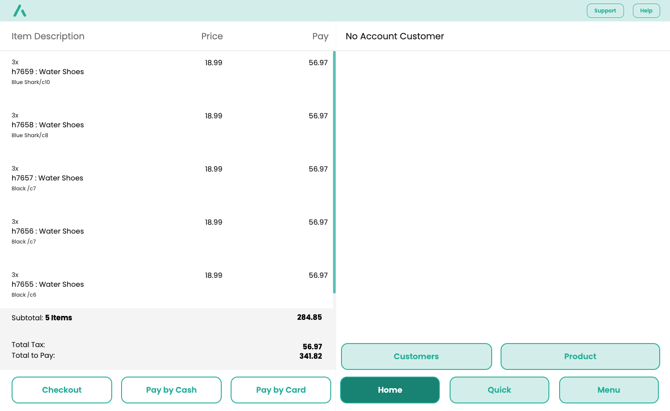Click the app logo in top-left corner
670x411 pixels.
tap(19, 11)
